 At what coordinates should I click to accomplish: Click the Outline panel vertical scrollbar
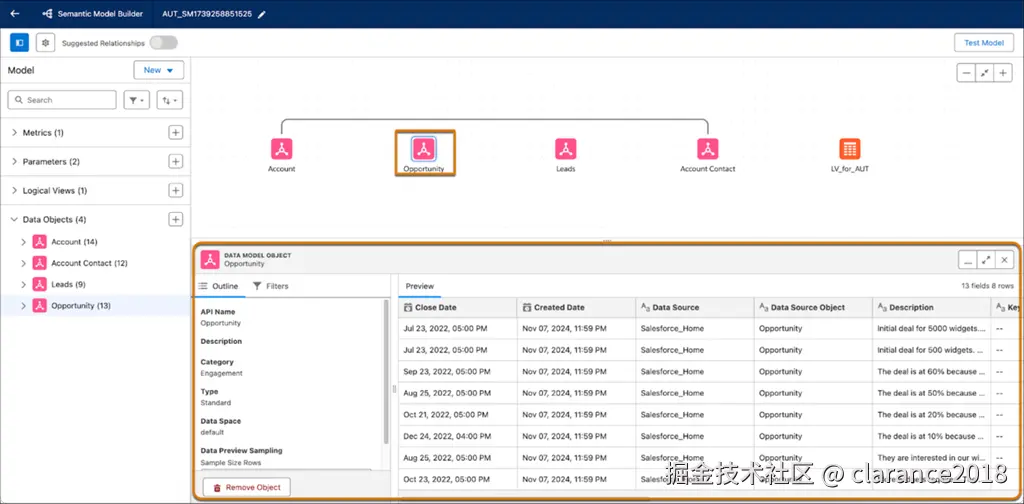(x=386, y=372)
